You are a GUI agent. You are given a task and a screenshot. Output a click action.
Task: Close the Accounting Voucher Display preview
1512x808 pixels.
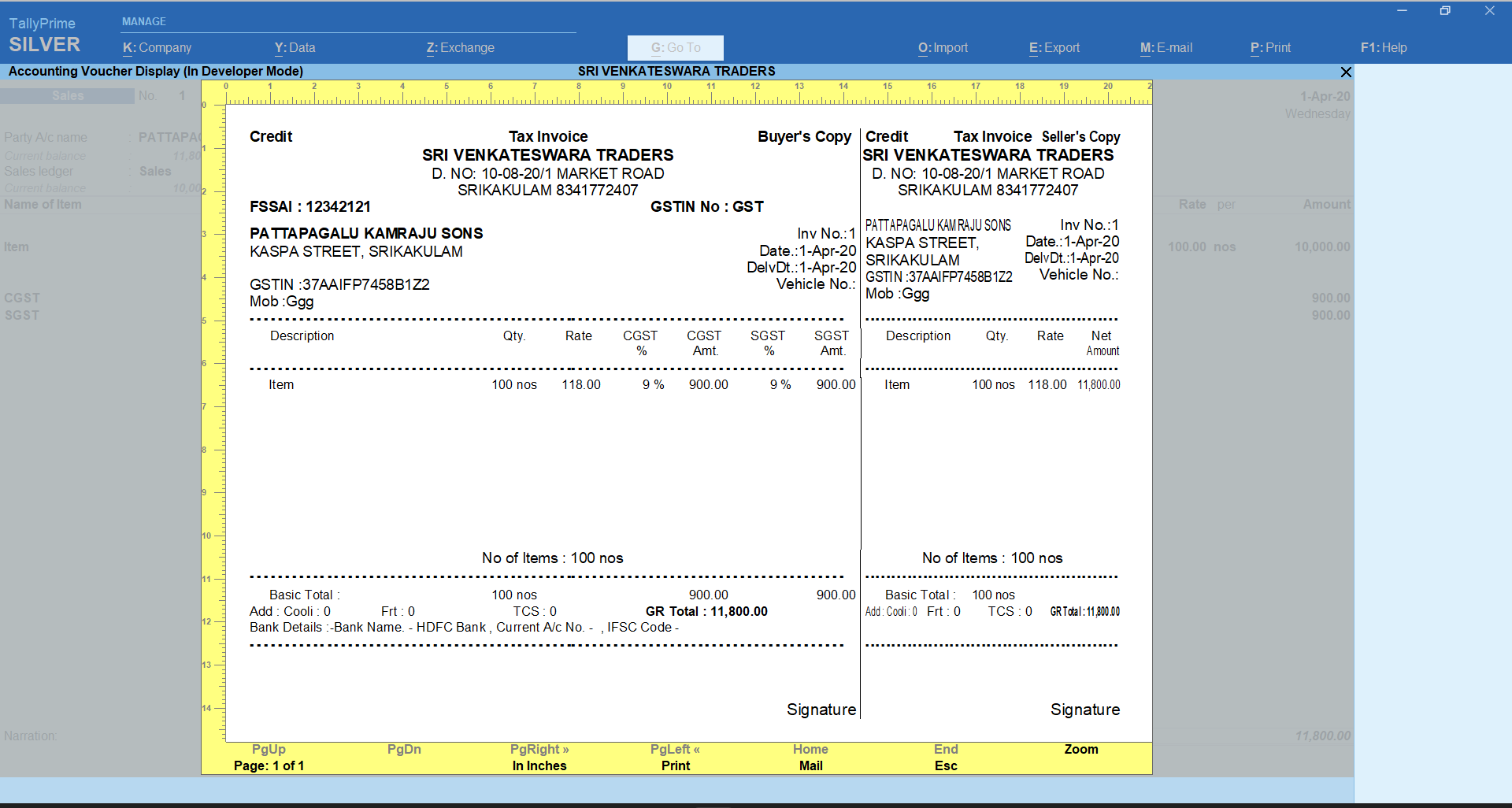pos(1346,72)
